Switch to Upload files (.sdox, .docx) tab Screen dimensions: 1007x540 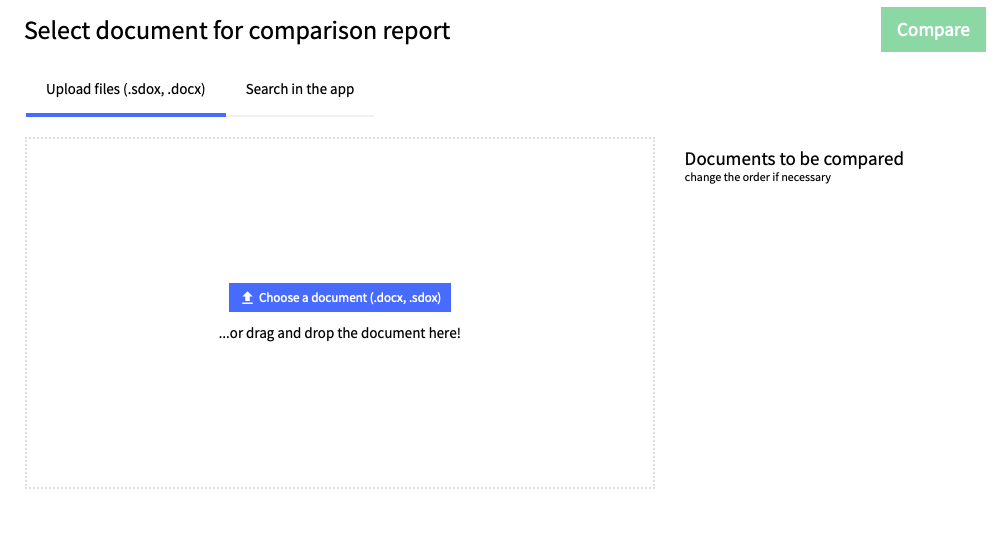coord(126,89)
